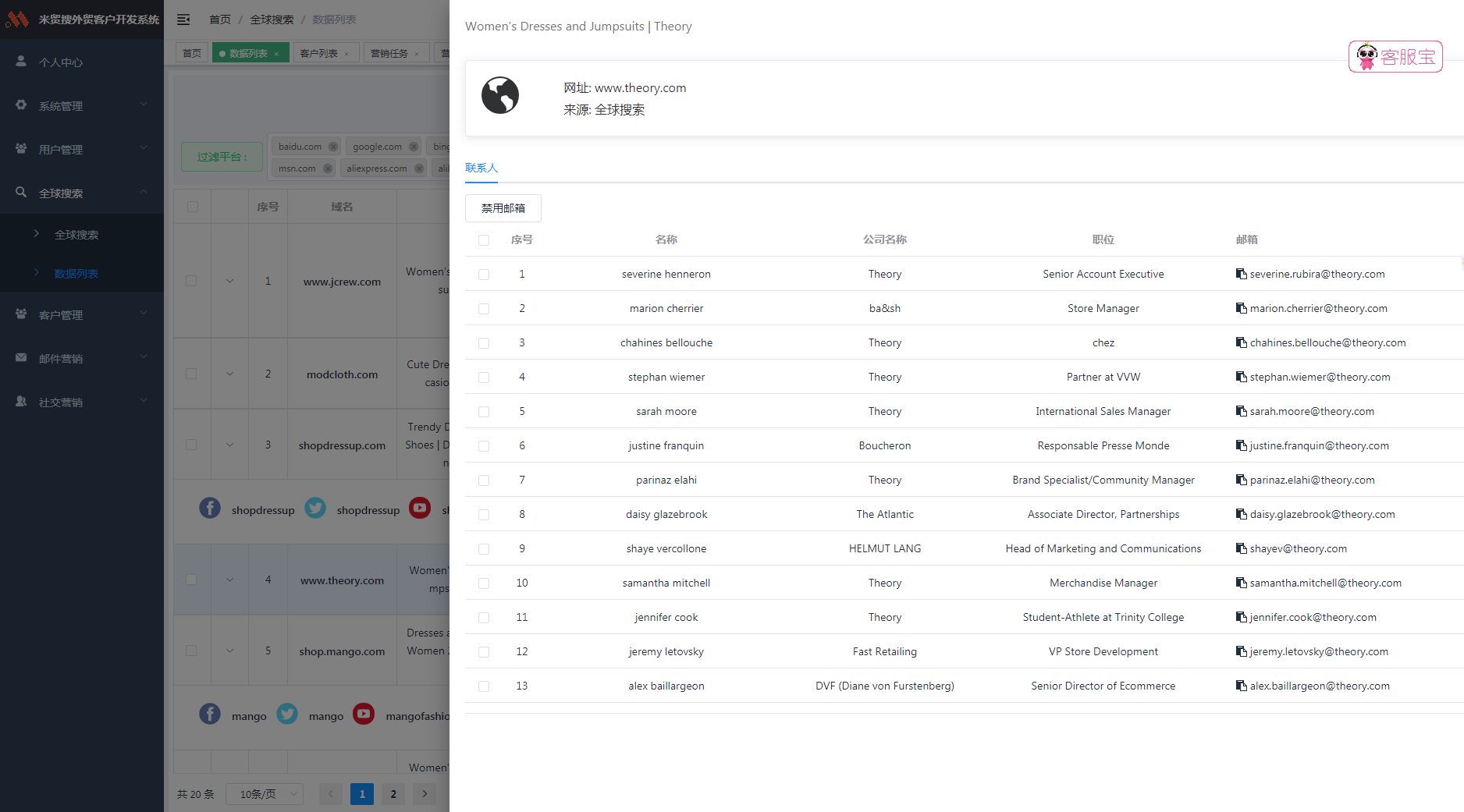
Task: Open mango Facebook icon in background list
Action: click(210, 714)
